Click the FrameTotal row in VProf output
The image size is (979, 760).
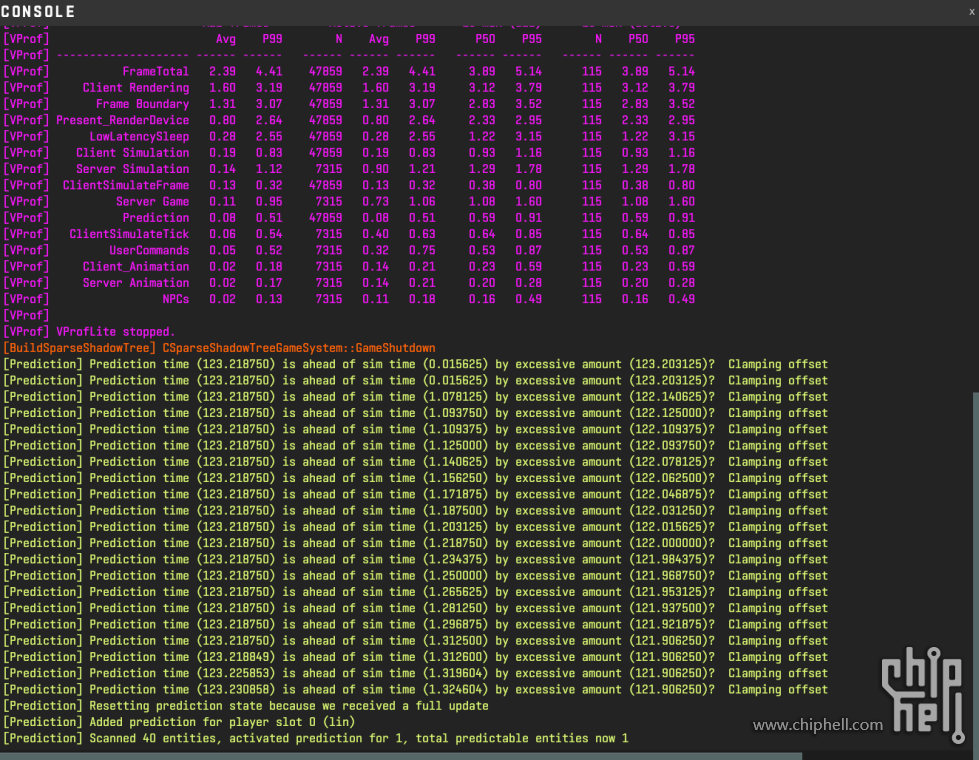(155, 72)
